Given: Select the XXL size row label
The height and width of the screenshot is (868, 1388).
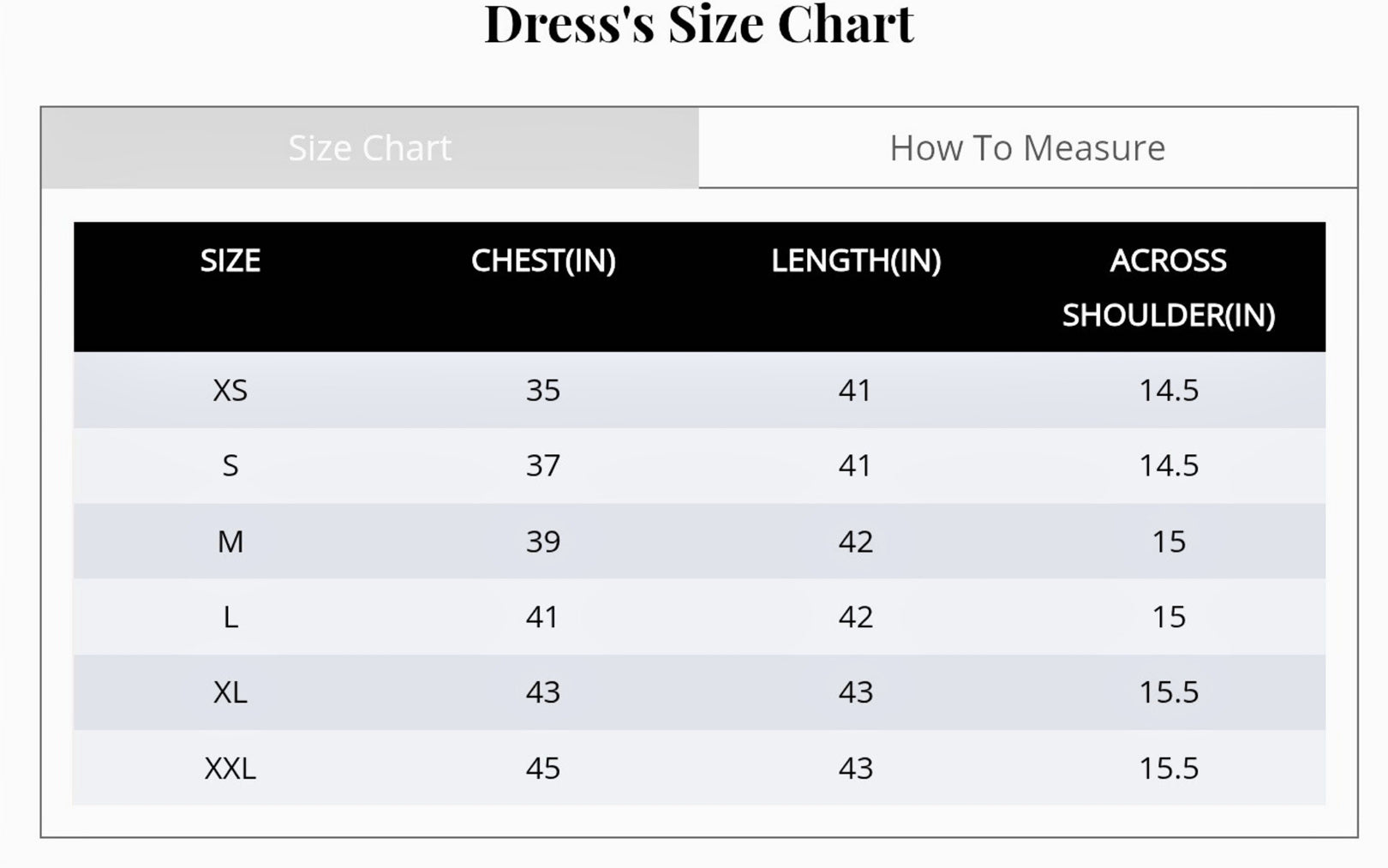Looking at the screenshot, I should [x=230, y=769].
